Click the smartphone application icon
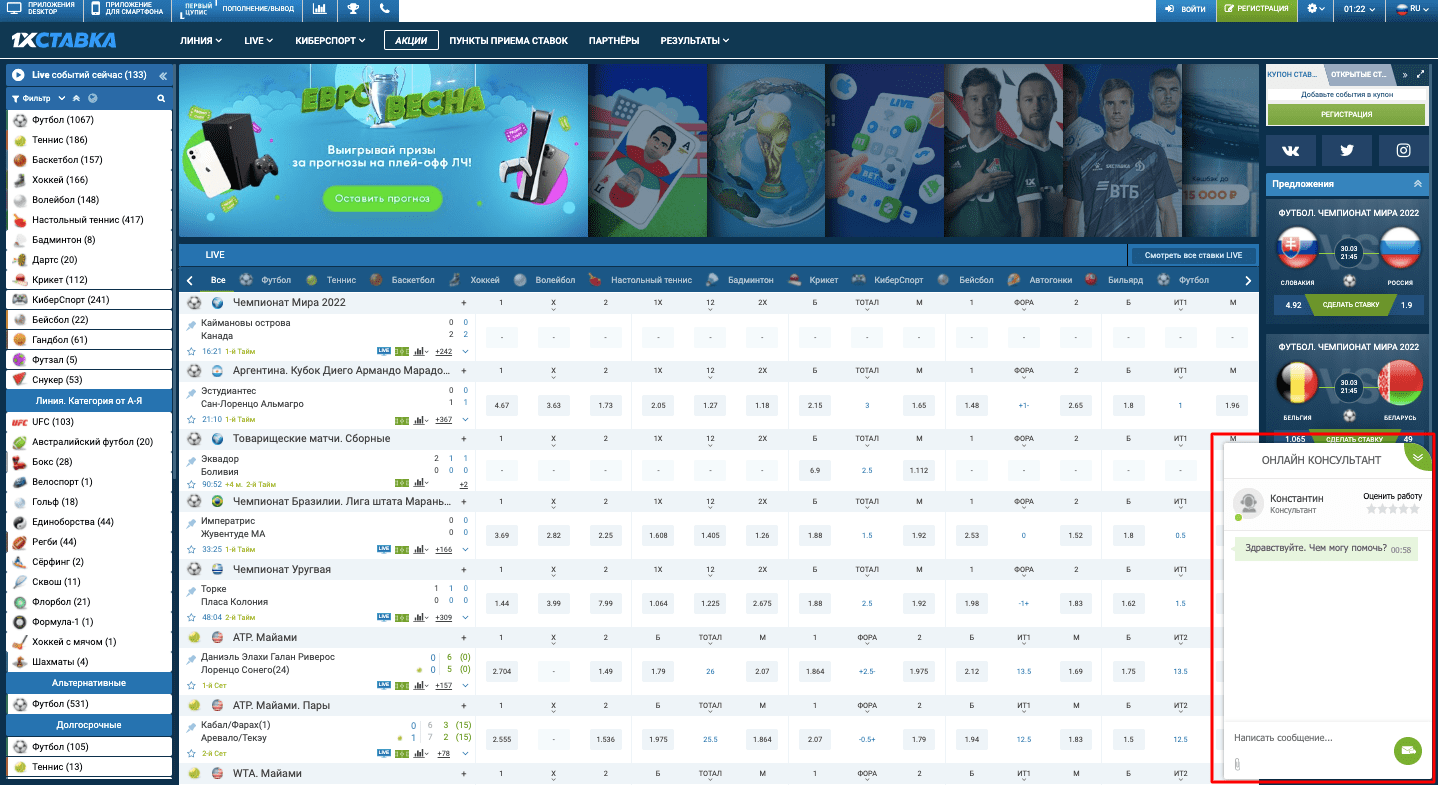 coord(95,9)
